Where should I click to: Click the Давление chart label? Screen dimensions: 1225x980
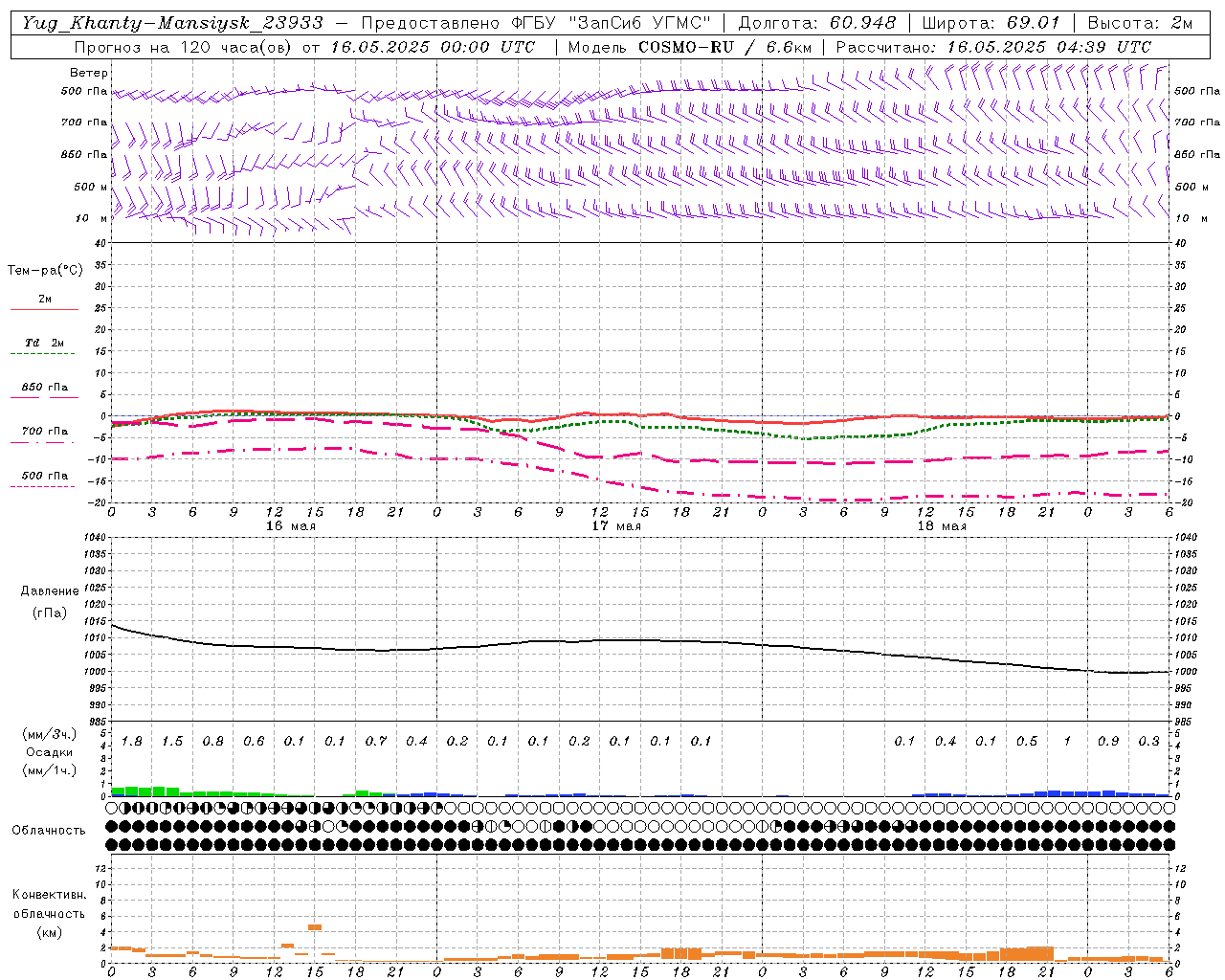click(50, 591)
